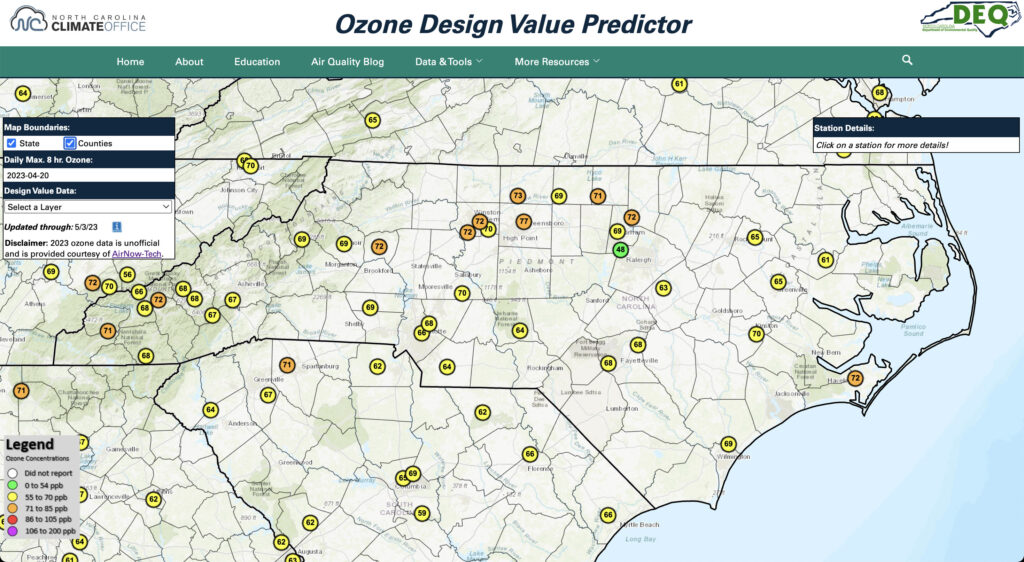This screenshot has height=562, width=1024.
Task: Select the 69 station marker above Shelby
Action: click(370, 307)
